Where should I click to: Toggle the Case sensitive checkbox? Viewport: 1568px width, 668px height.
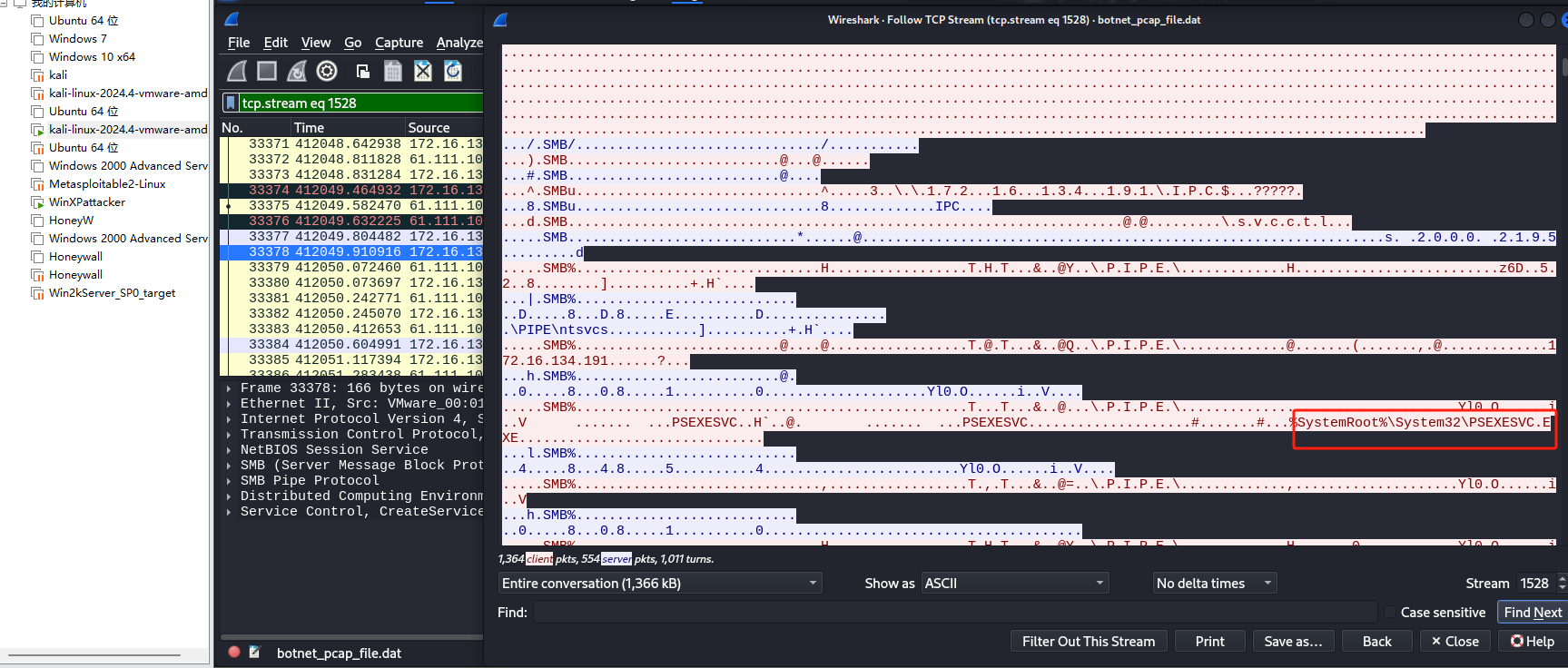[x=1388, y=612]
